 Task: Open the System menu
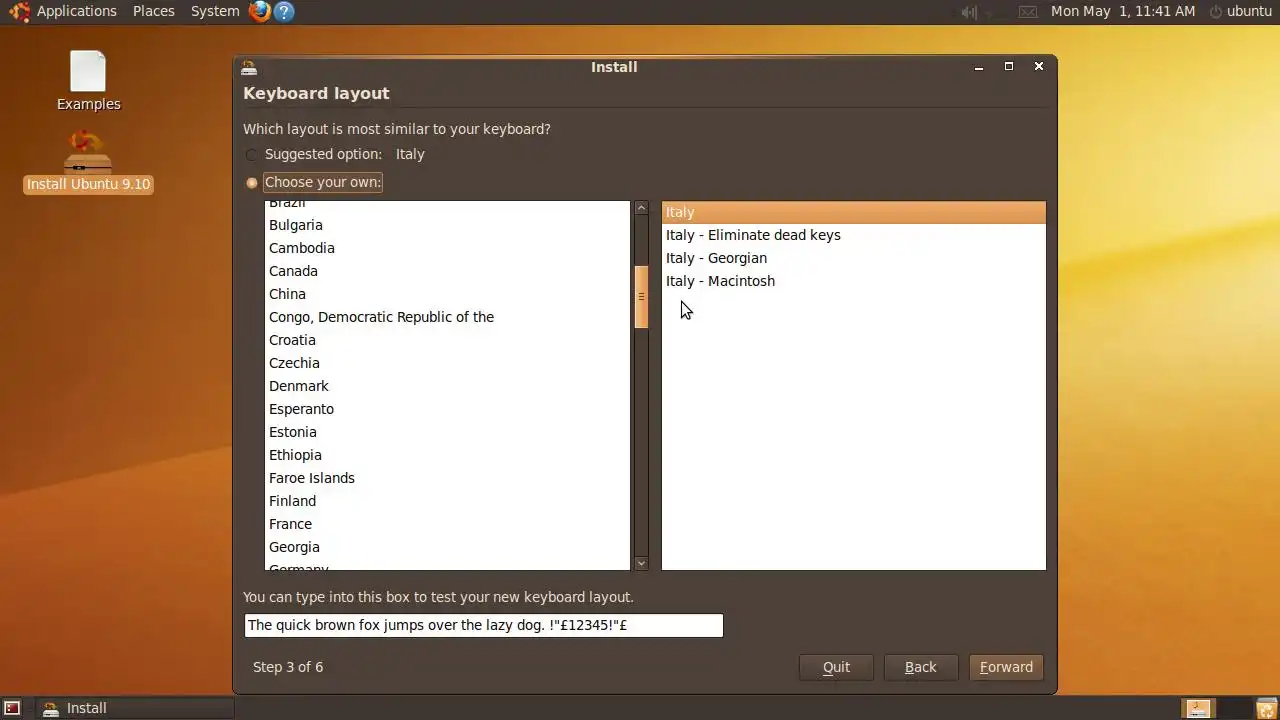[215, 12]
